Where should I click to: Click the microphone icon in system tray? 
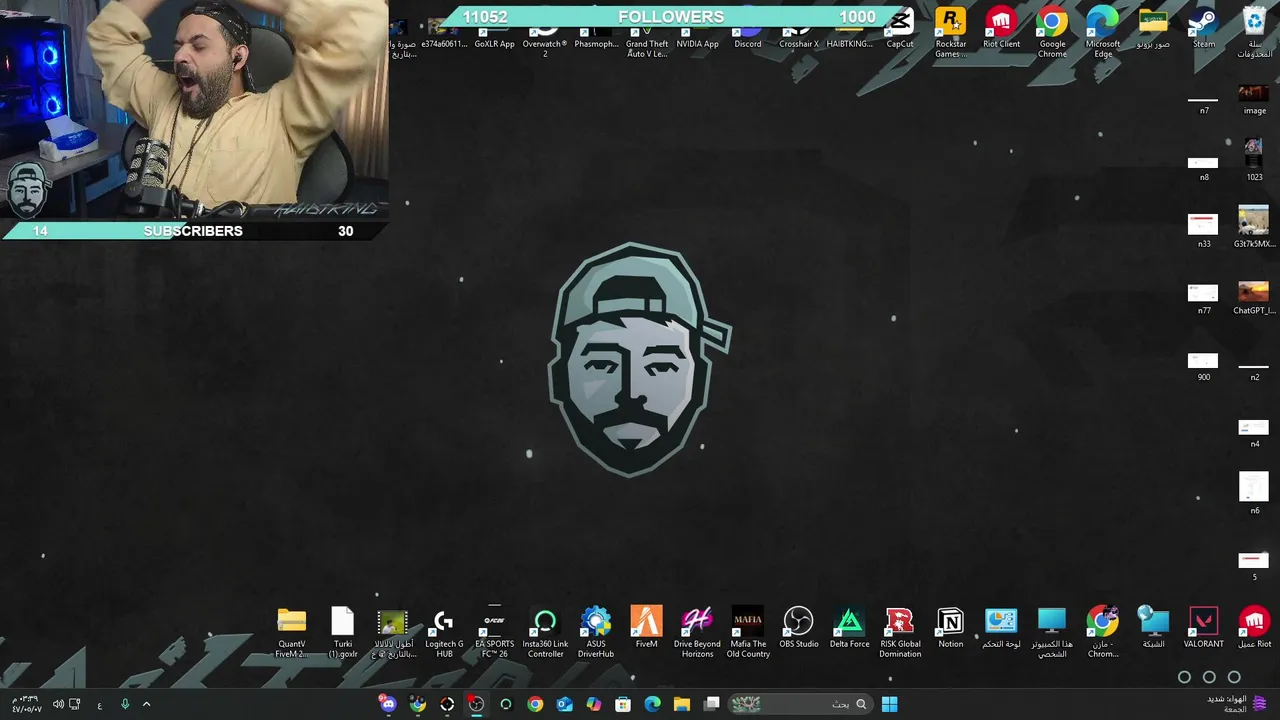125,704
